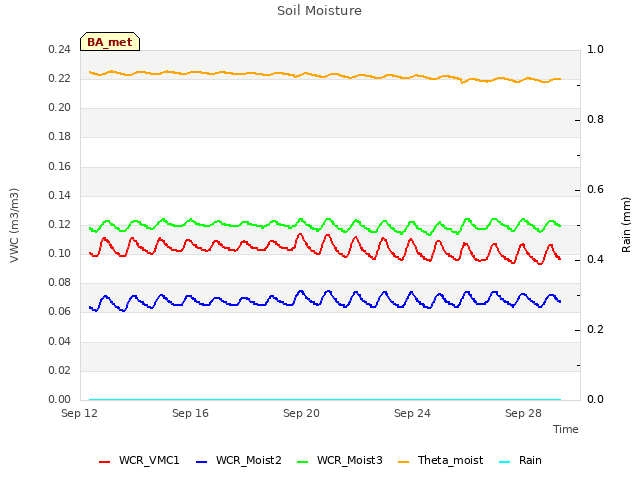Click the 0.0 right axis tick label
The width and height of the screenshot is (640, 480).
point(595,399)
